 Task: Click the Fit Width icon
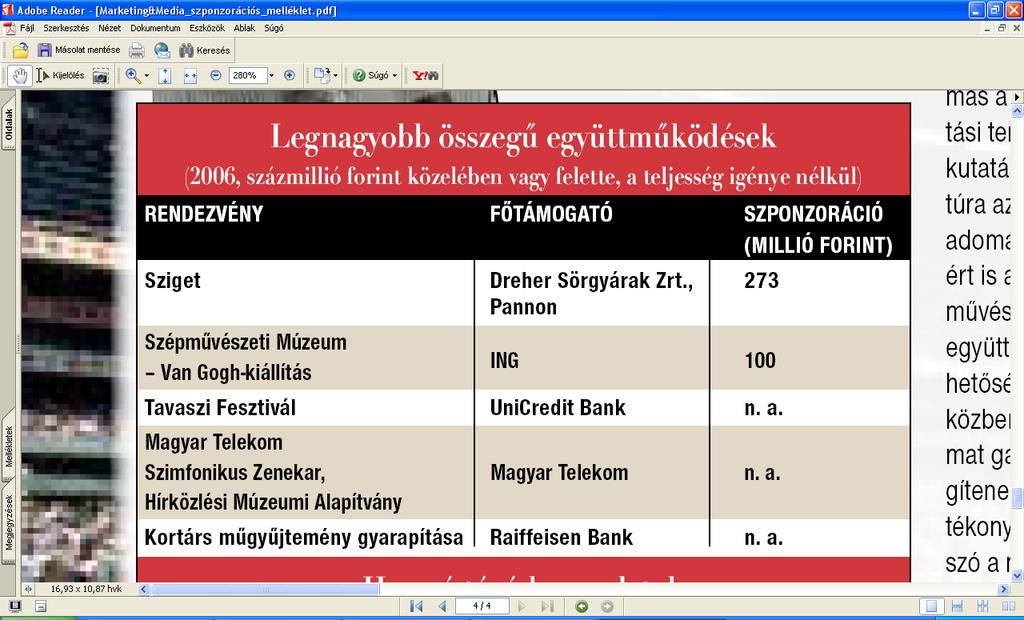pos(190,76)
